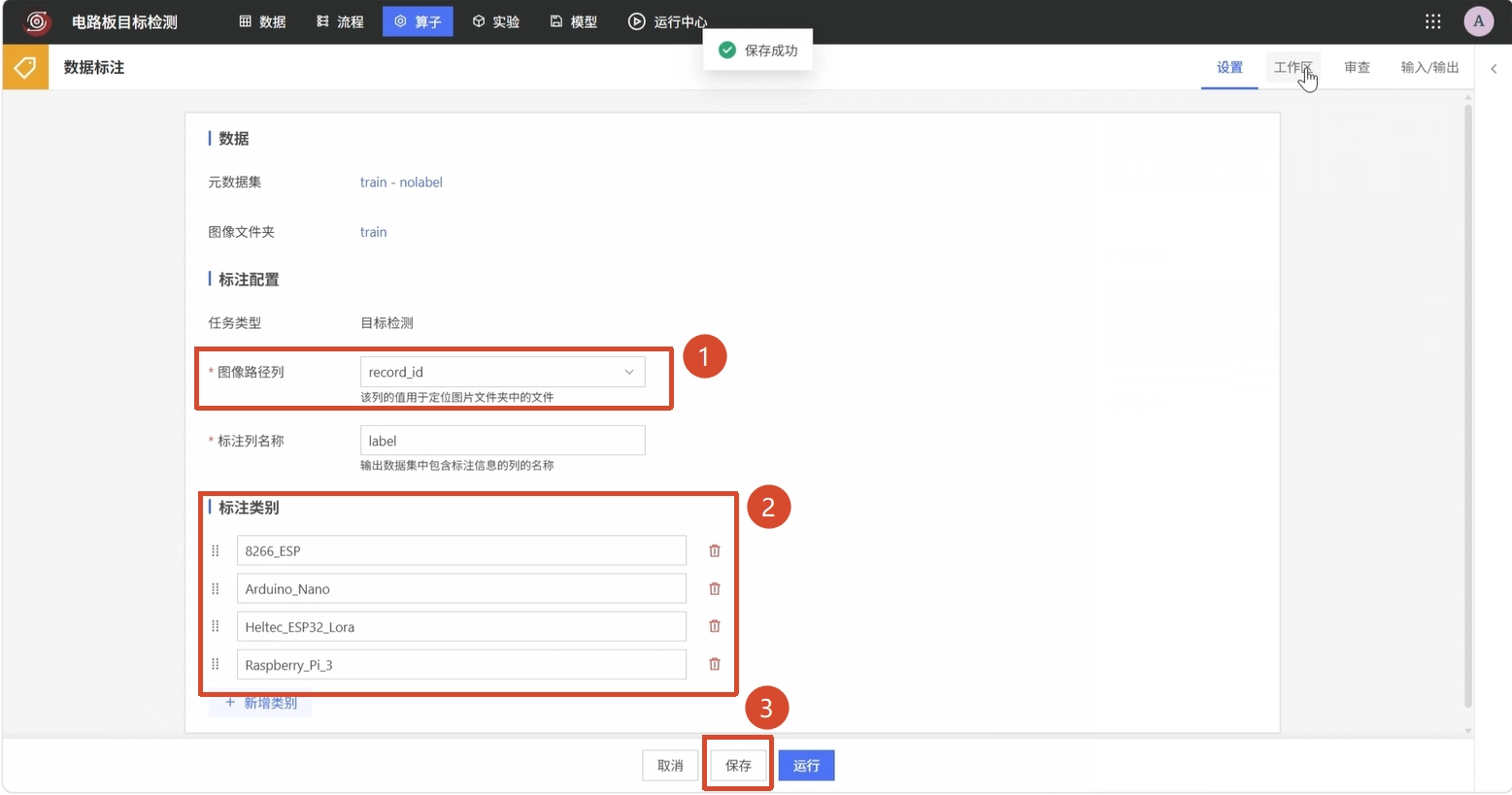Edit the Heltec_ESP32_Lora category field
Viewport: 1512px width, 795px height.
(x=461, y=626)
